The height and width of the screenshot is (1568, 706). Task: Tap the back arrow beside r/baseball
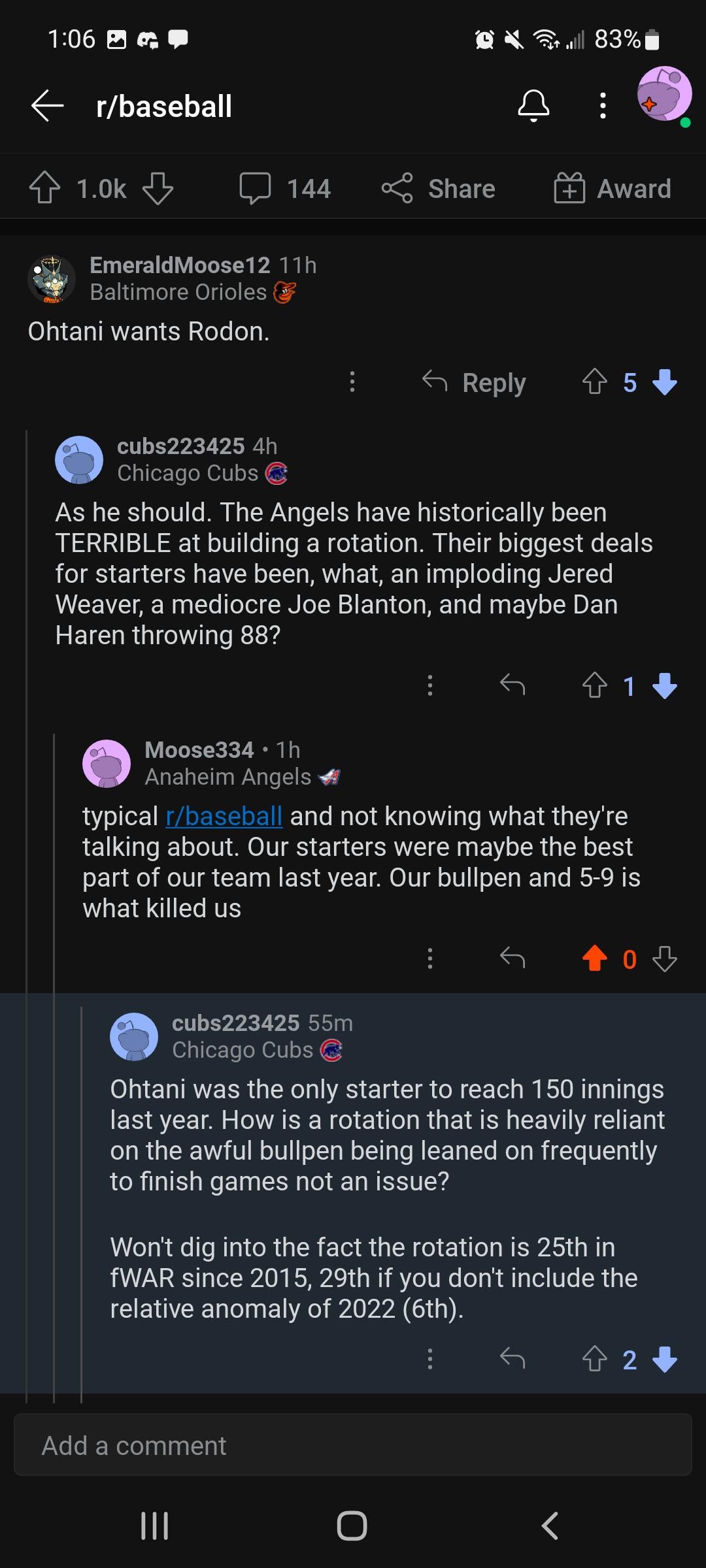[47, 106]
